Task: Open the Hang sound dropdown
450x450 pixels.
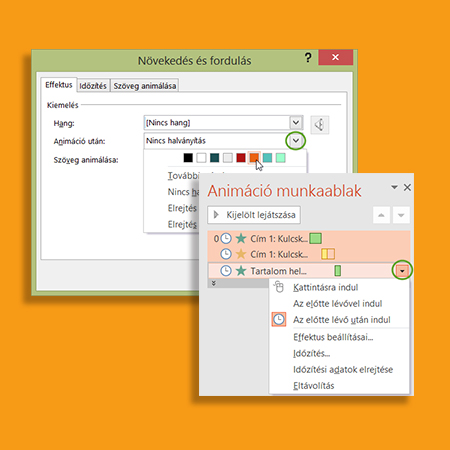Action: click(296, 122)
